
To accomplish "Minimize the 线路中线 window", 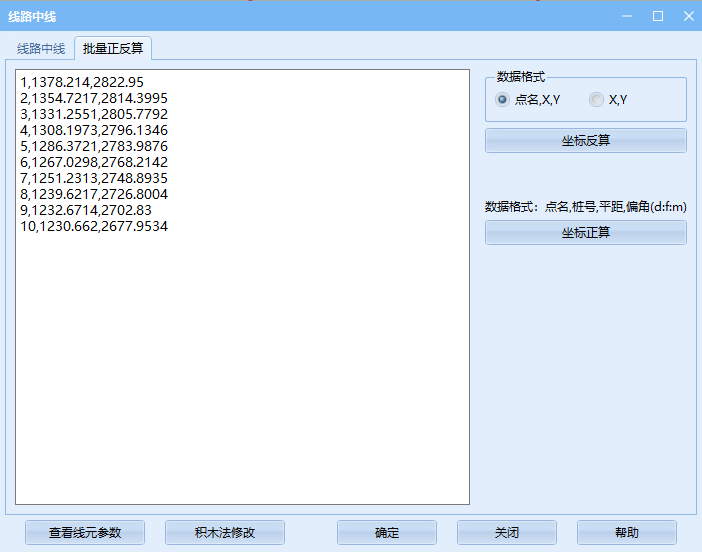I will click(x=627, y=16).
